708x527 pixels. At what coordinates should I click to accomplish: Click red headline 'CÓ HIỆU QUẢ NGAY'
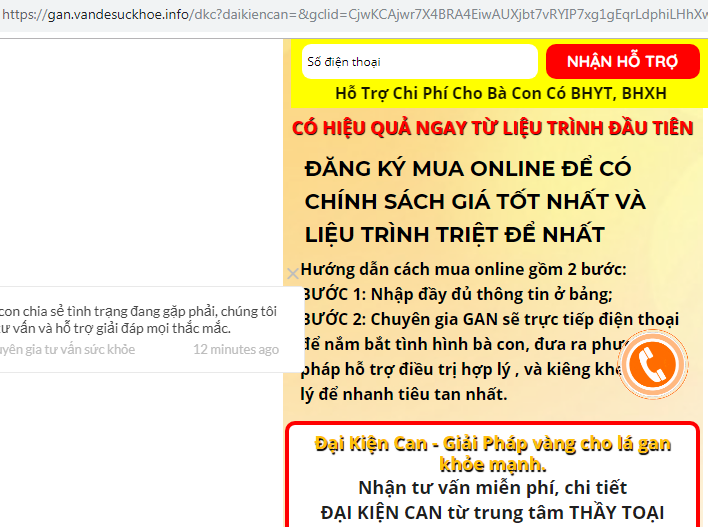point(492,128)
